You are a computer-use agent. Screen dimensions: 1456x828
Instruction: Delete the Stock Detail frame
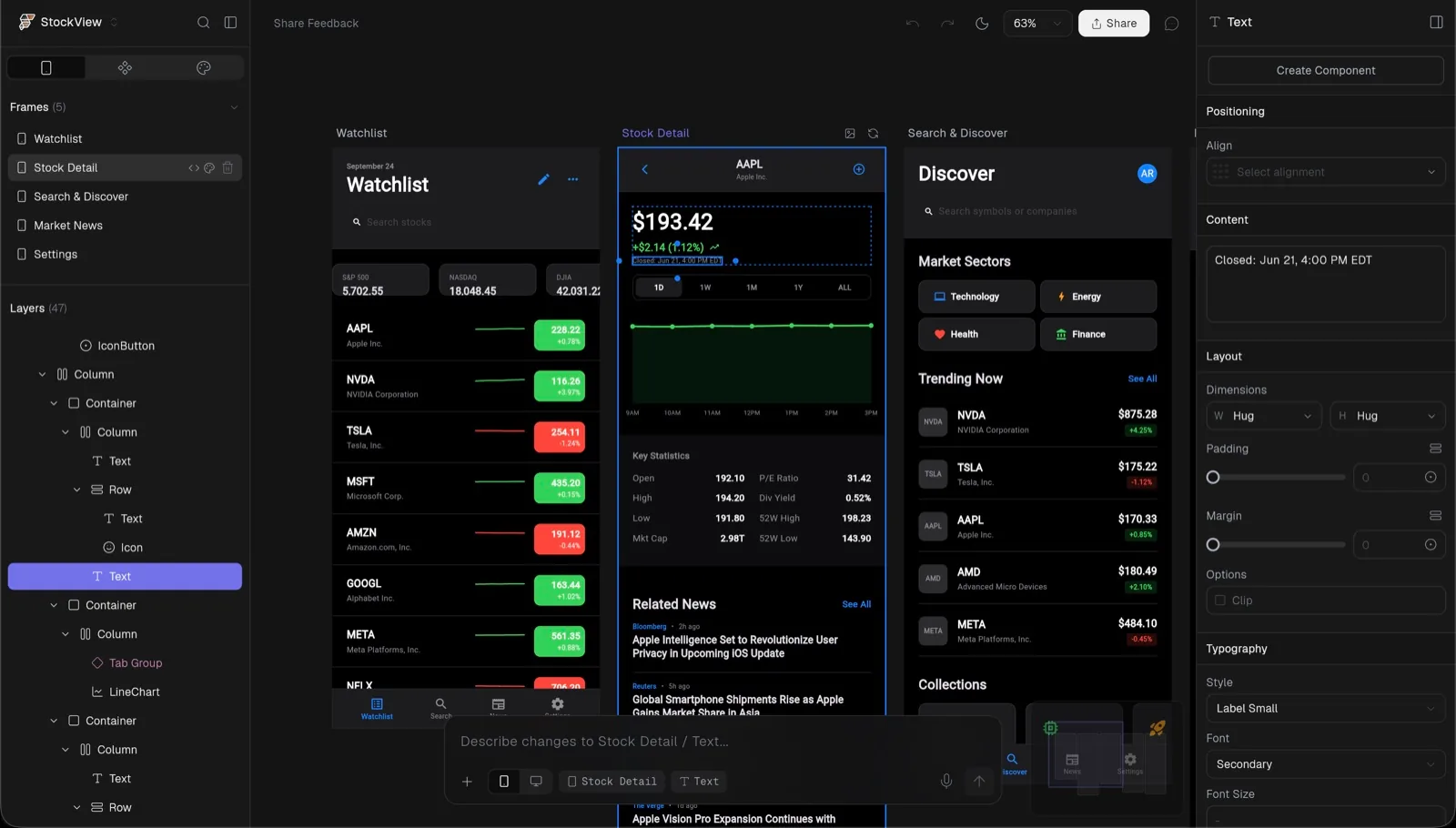[x=228, y=167]
